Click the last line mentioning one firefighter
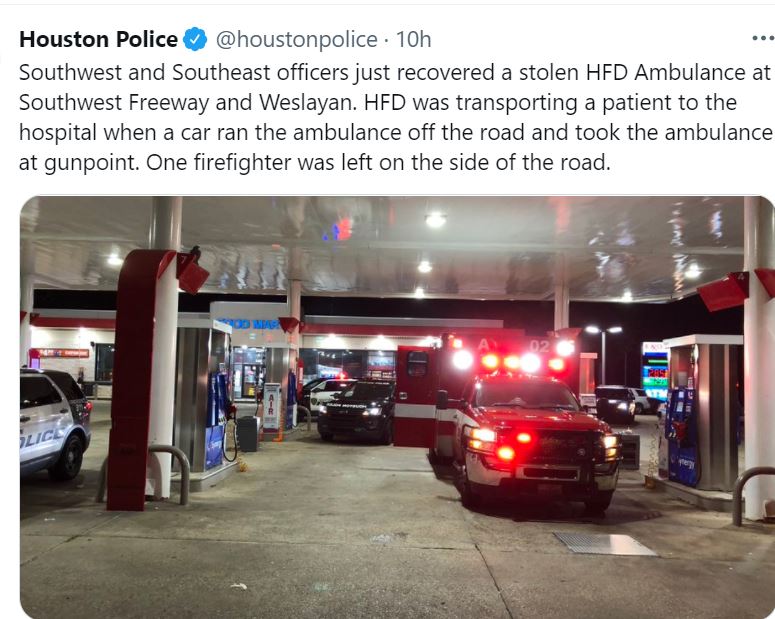 pyautogui.click(x=314, y=163)
